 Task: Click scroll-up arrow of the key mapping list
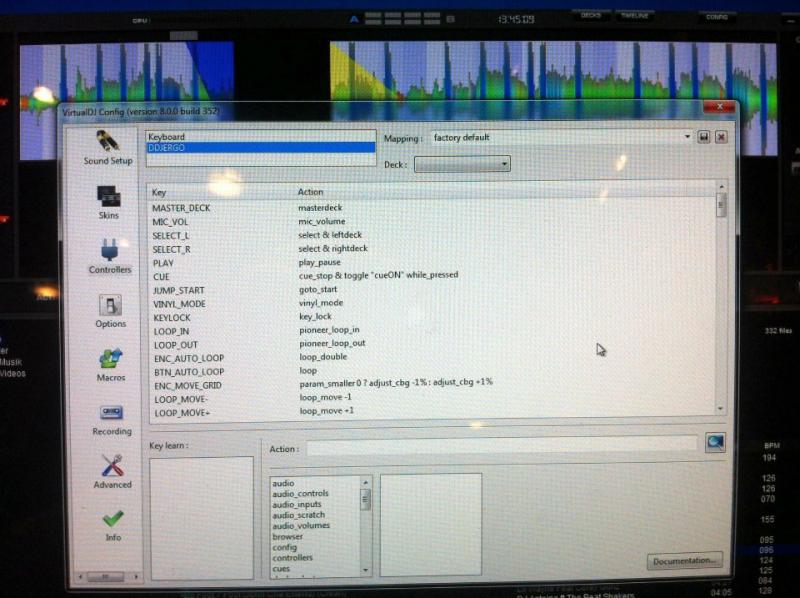721,187
